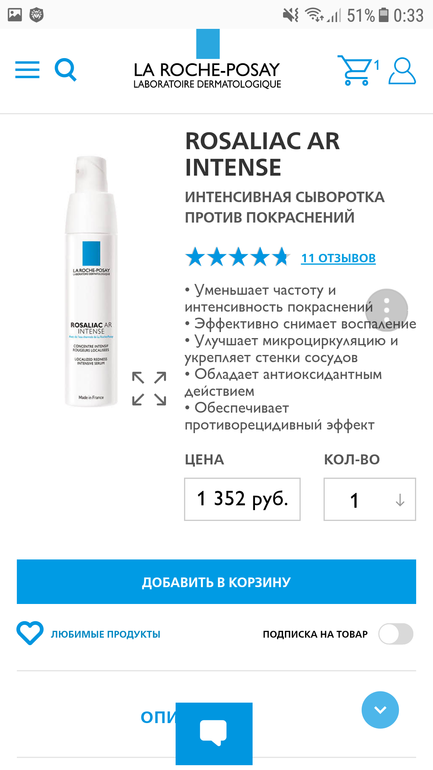
Task: Tap the expand image arrows icon
Action: point(149,388)
